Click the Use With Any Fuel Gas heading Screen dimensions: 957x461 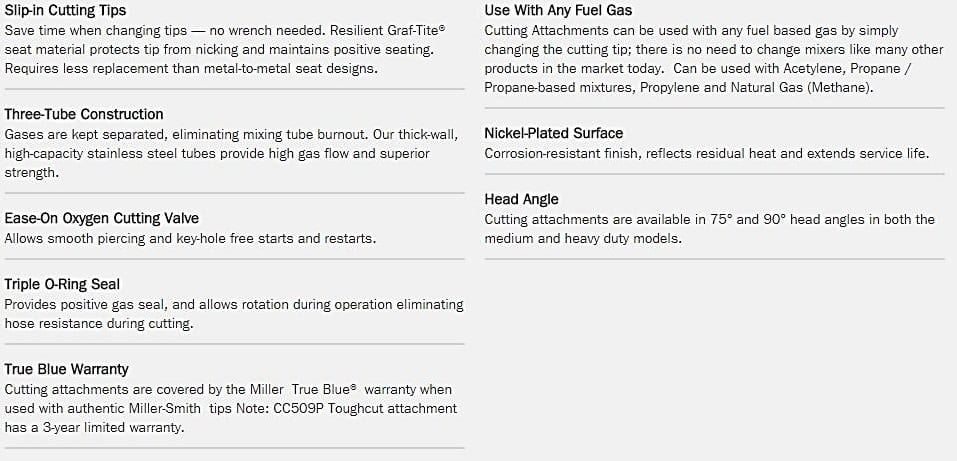pyautogui.click(x=558, y=10)
